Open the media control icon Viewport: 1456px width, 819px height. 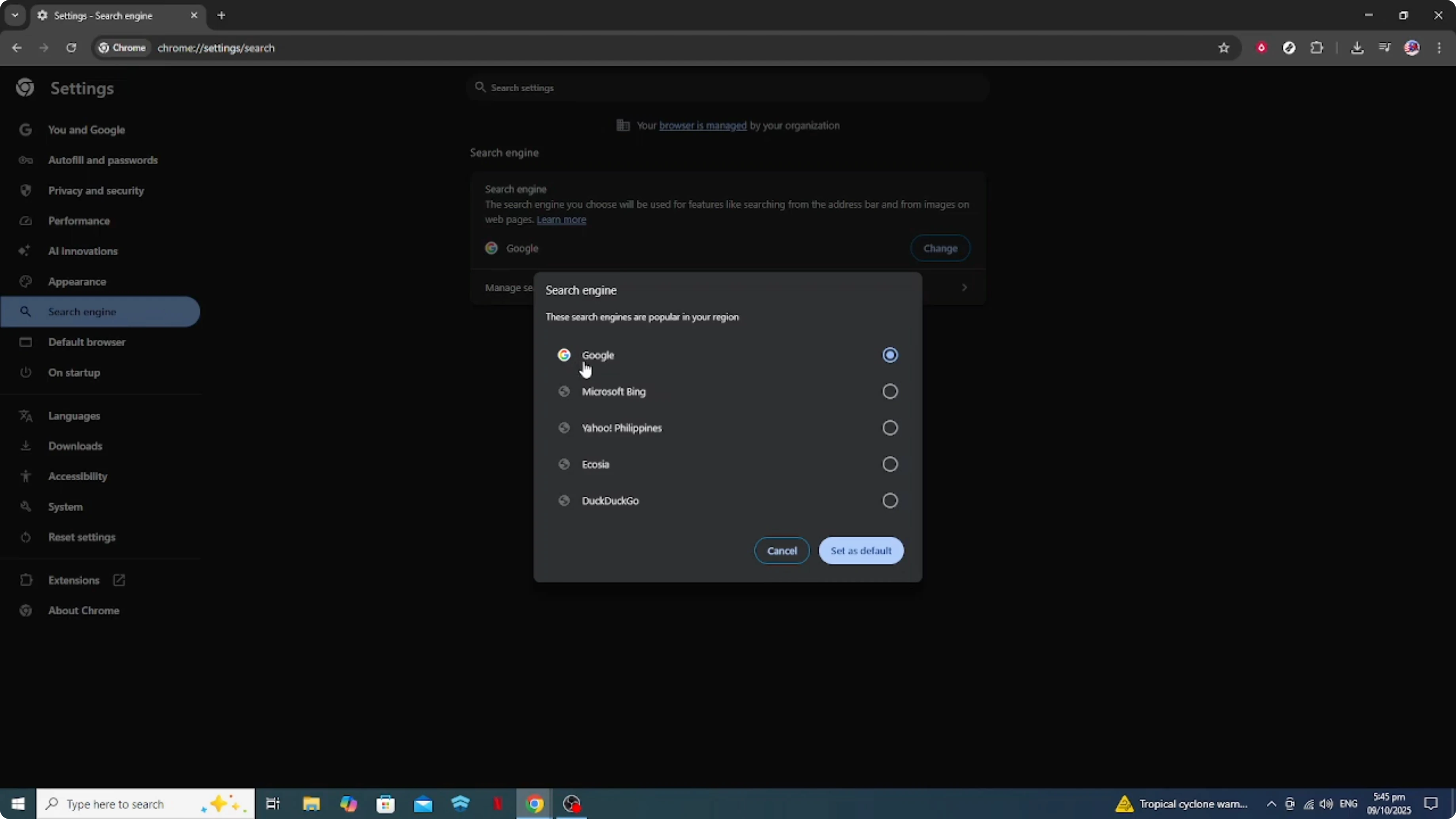point(1384,48)
